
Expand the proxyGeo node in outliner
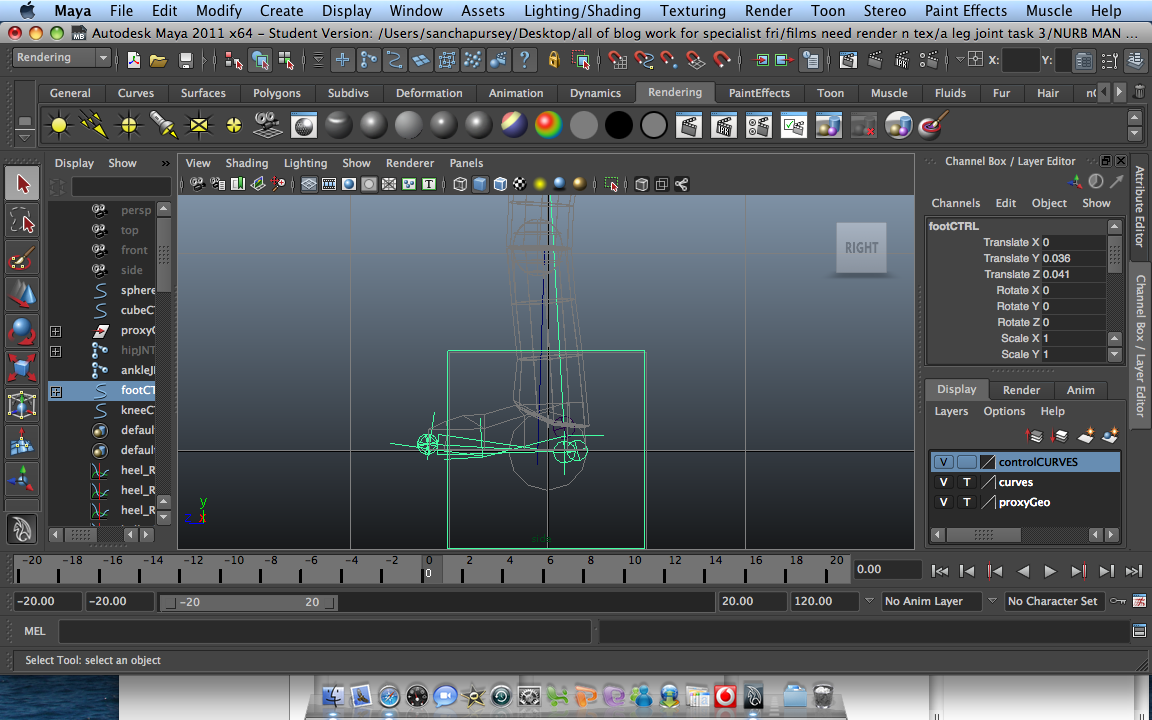pyautogui.click(x=56, y=331)
